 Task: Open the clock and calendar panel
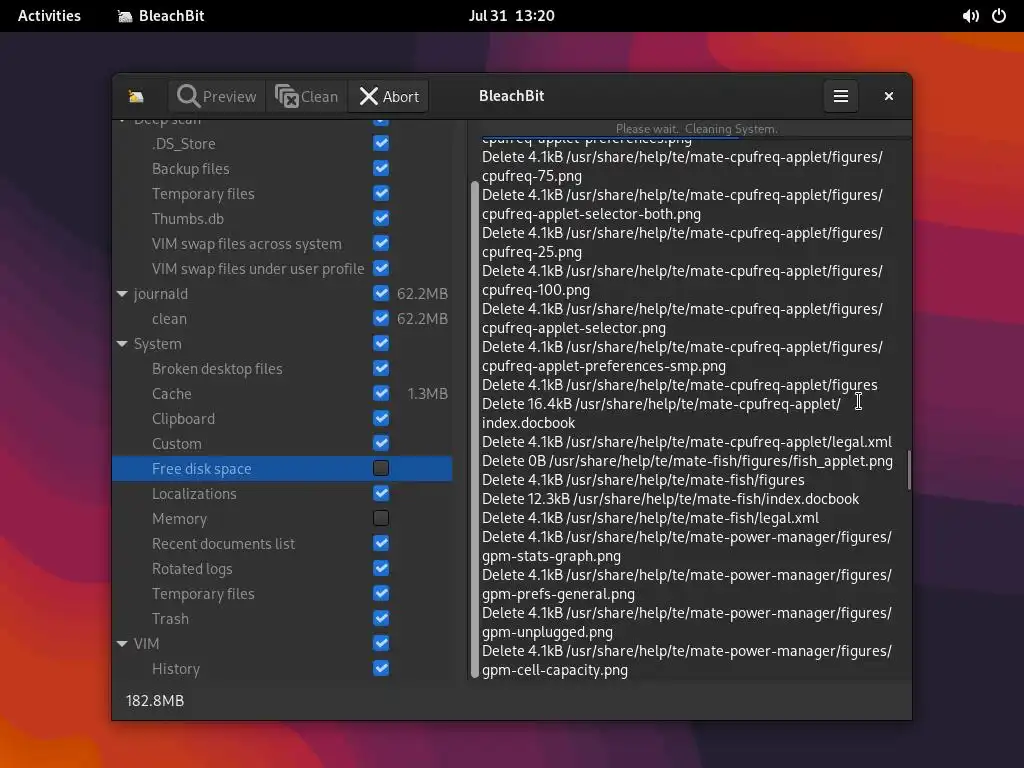tap(511, 16)
